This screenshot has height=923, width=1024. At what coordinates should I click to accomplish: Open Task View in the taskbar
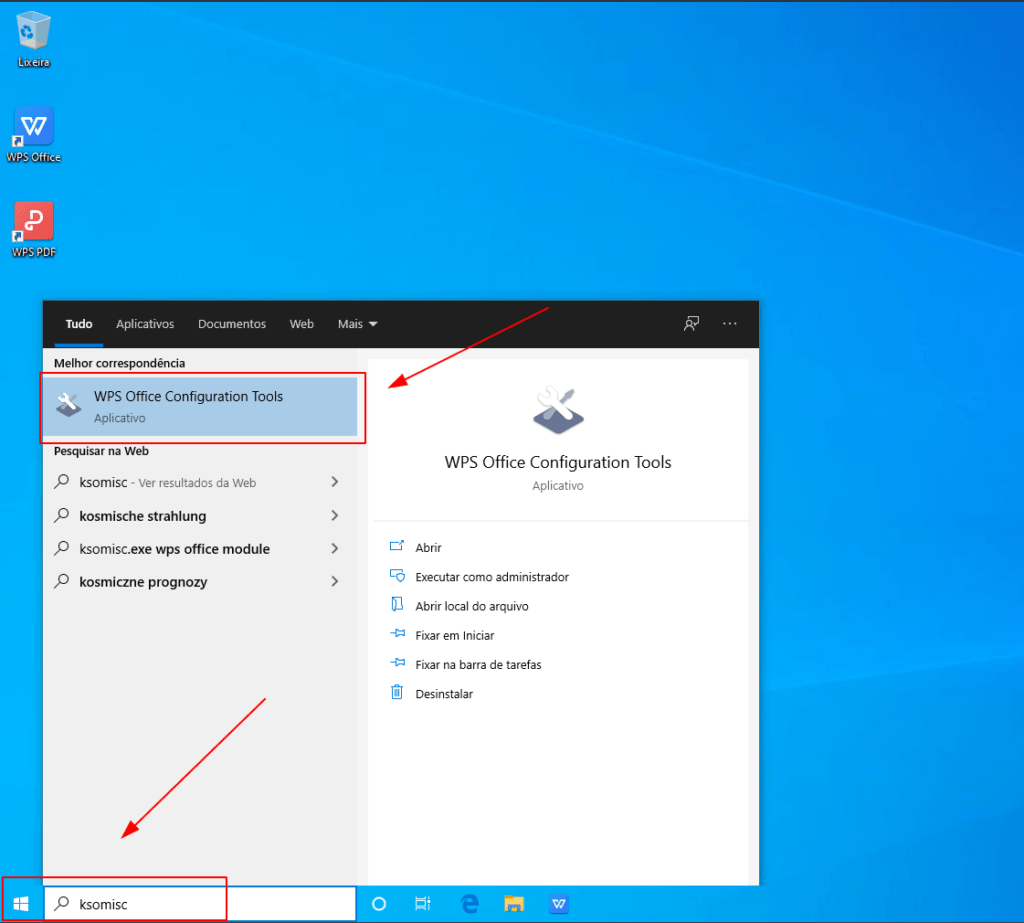pos(423,904)
